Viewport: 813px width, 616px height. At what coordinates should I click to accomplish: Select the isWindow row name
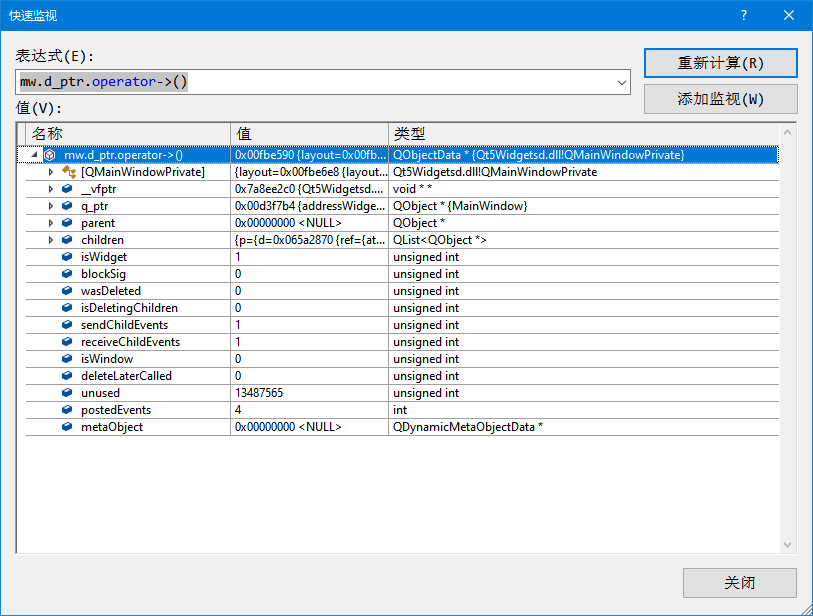coord(107,359)
